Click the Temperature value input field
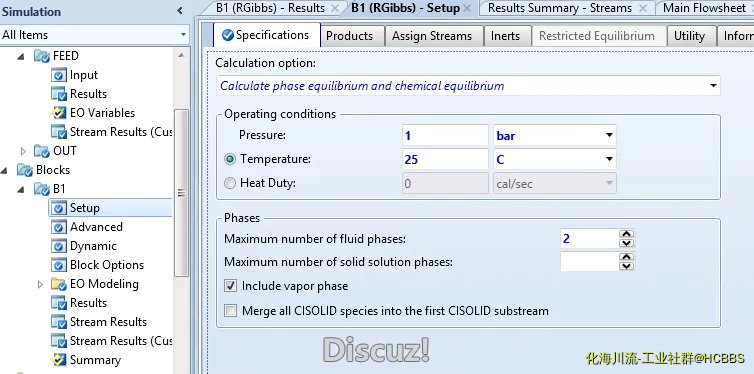754x374 pixels. (x=445, y=159)
